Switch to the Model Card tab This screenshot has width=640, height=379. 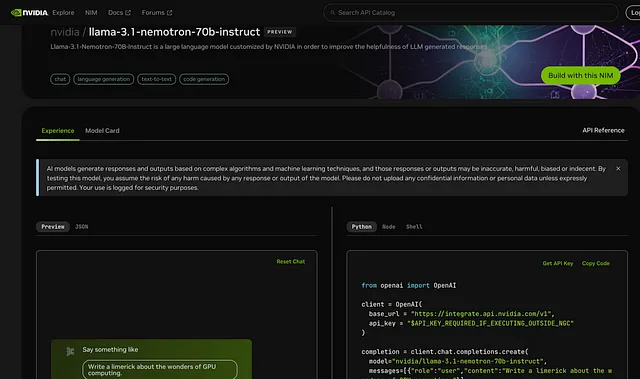tap(102, 131)
